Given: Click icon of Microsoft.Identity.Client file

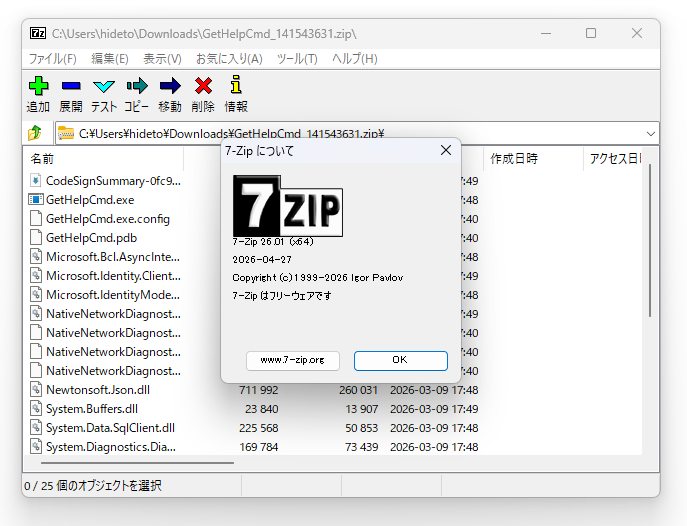Looking at the screenshot, I should pyautogui.click(x=36, y=275).
